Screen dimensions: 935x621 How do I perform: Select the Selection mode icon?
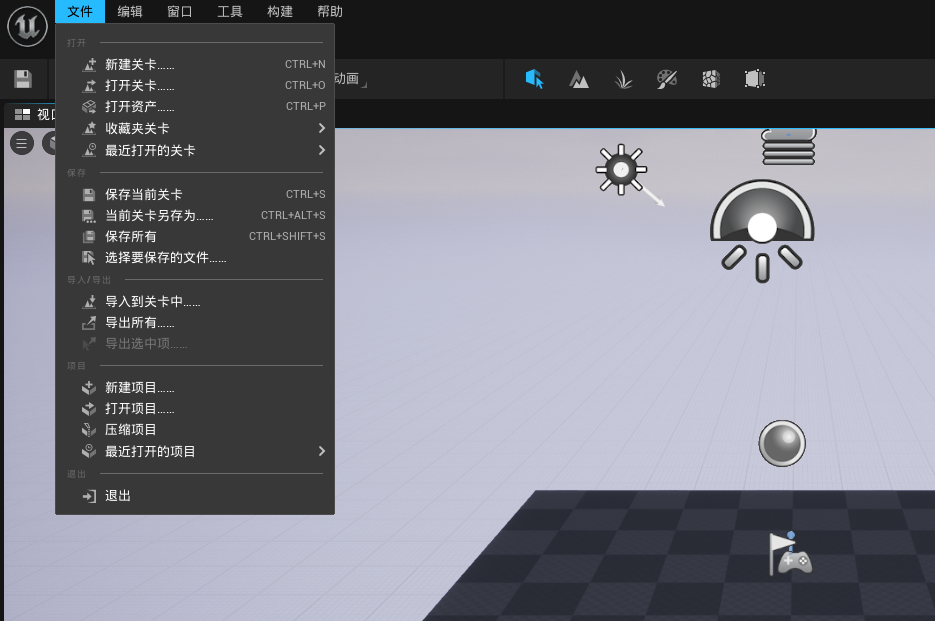click(534, 79)
